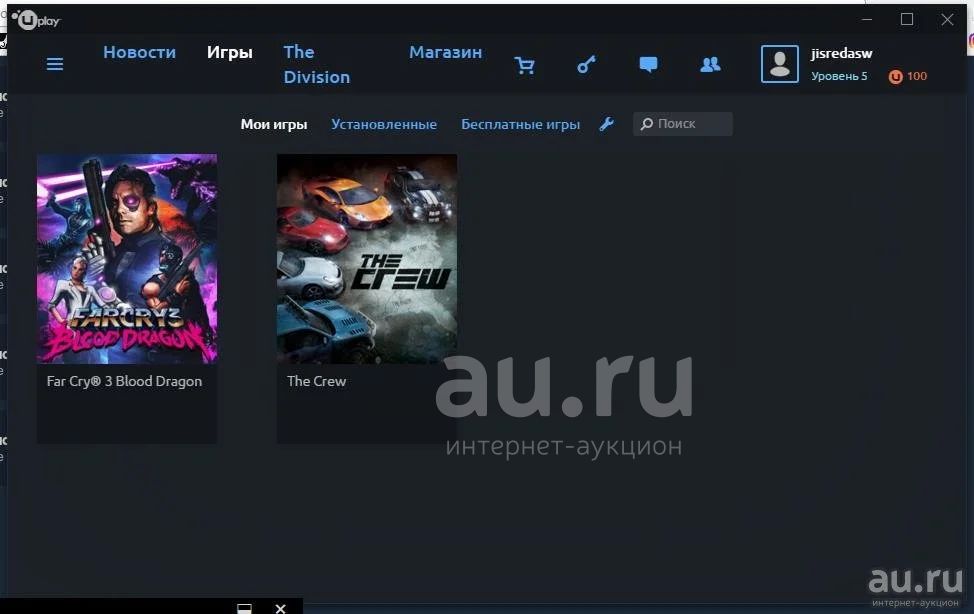Click the jisredasw username

point(842,53)
